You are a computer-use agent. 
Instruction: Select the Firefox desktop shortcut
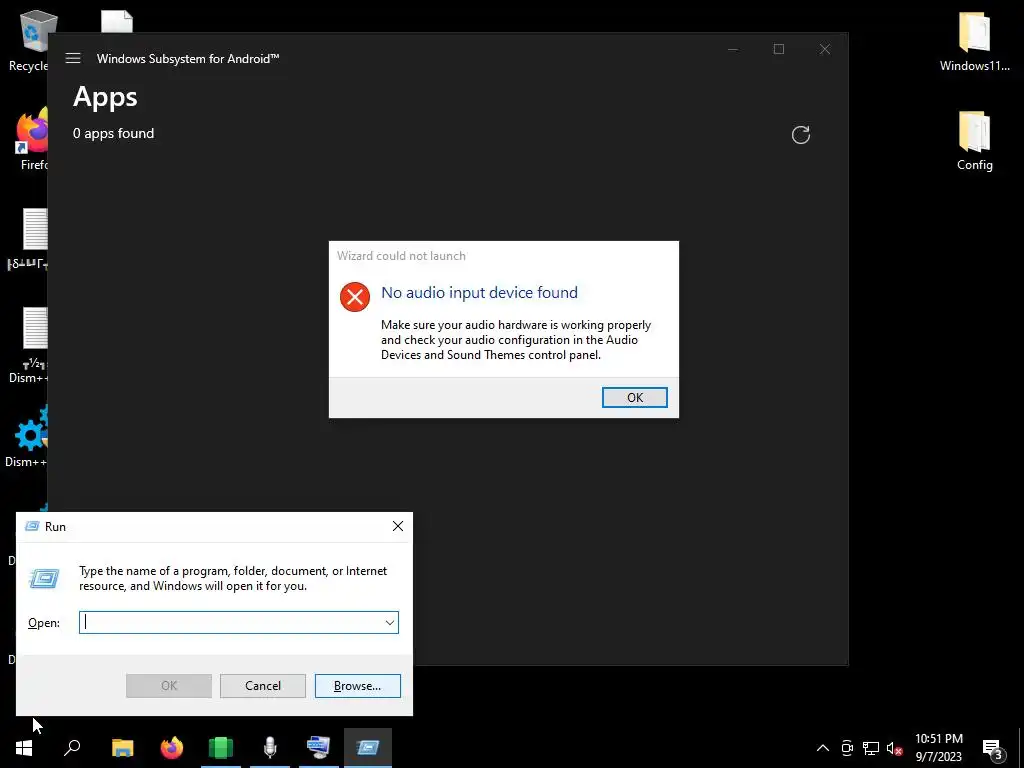tap(31, 140)
